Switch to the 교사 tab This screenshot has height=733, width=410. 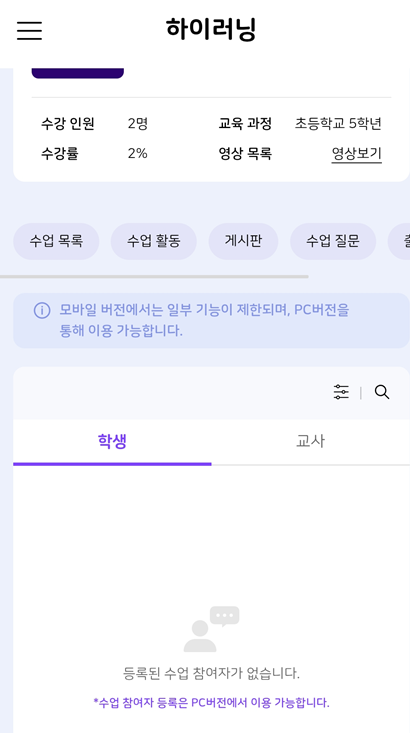pyautogui.click(x=310, y=441)
